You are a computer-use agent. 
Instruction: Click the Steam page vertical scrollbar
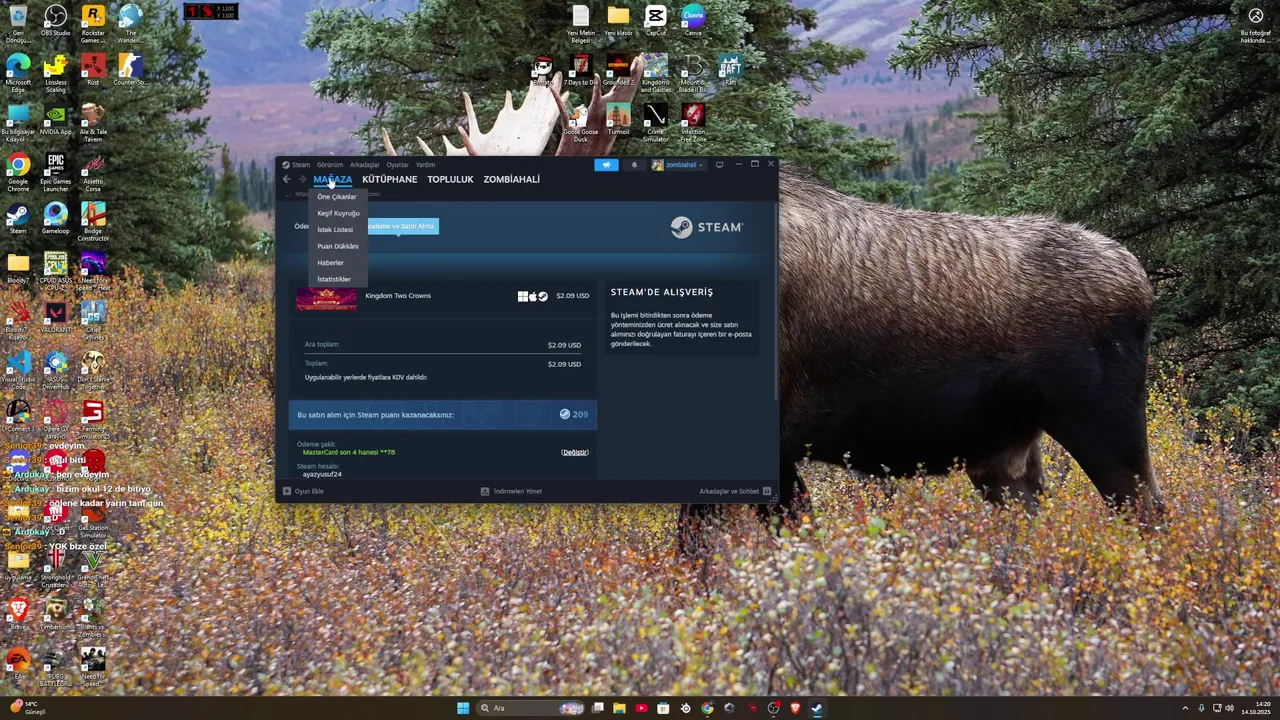coord(775,300)
